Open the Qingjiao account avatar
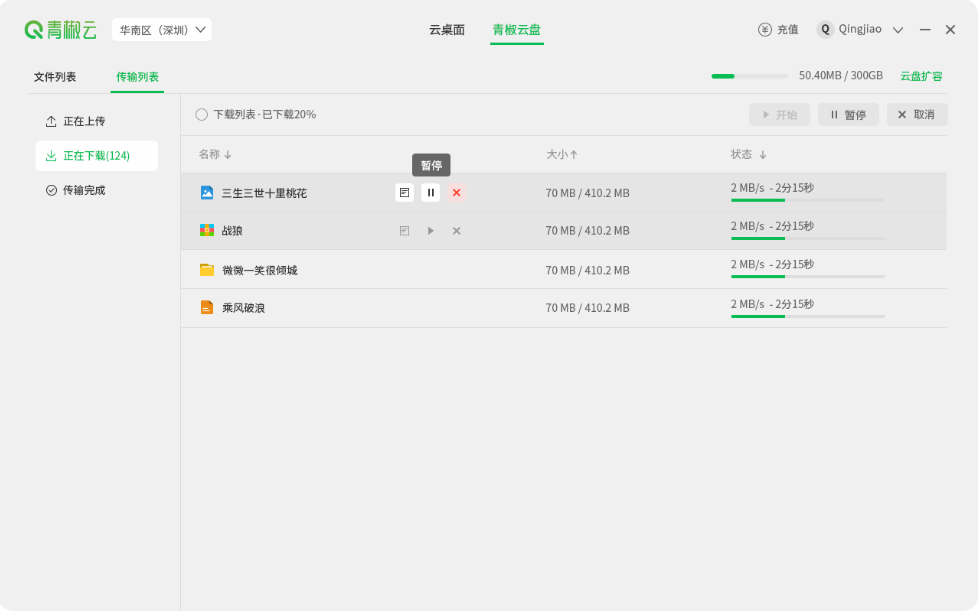The width and height of the screenshot is (979, 613). point(824,29)
